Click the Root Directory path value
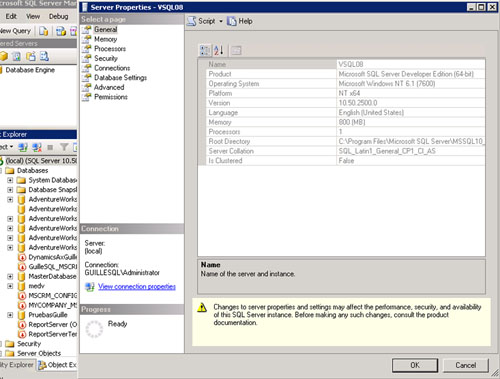This screenshot has height=379, width=500. (x=411, y=142)
